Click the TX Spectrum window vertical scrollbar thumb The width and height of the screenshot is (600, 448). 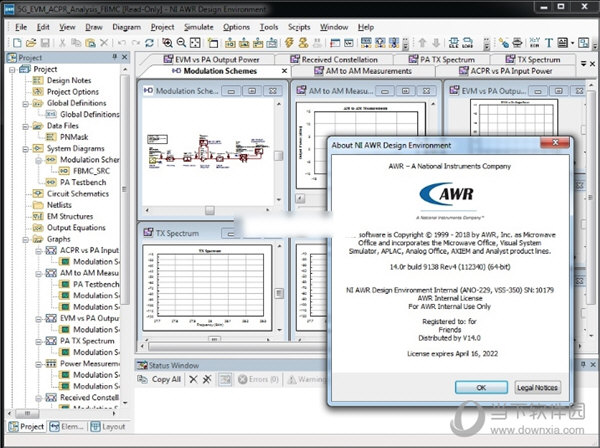tap(279, 293)
